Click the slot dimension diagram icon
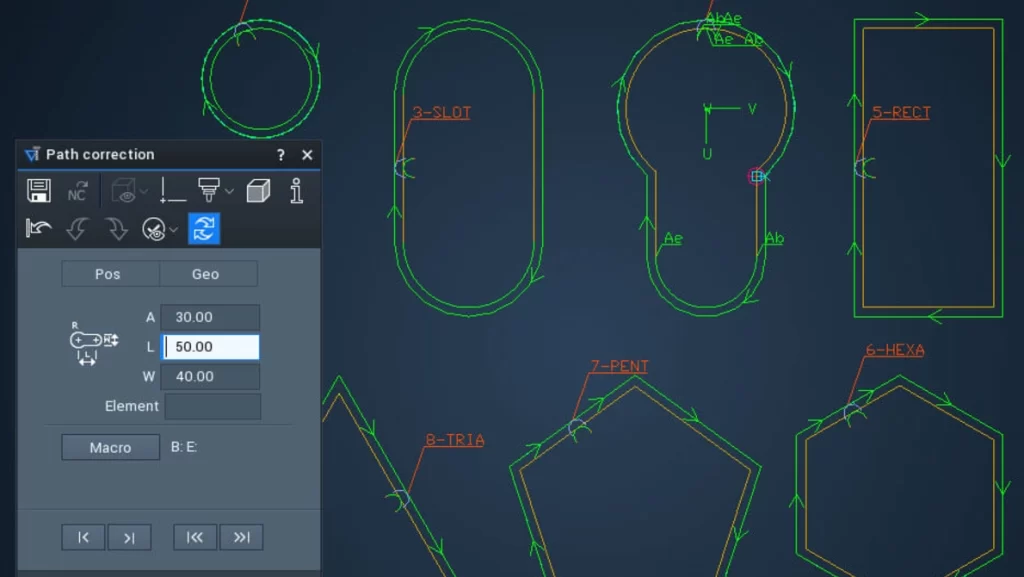 pyautogui.click(x=93, y=343)
